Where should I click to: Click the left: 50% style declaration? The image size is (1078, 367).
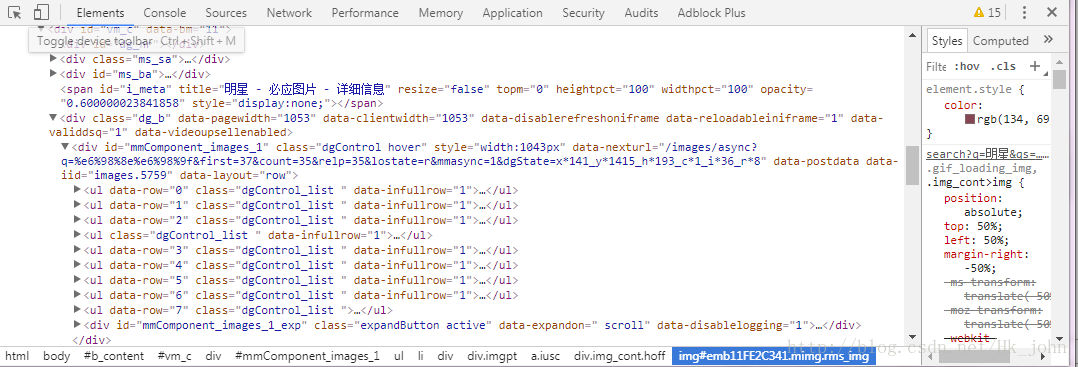click(x=976, y=240)
